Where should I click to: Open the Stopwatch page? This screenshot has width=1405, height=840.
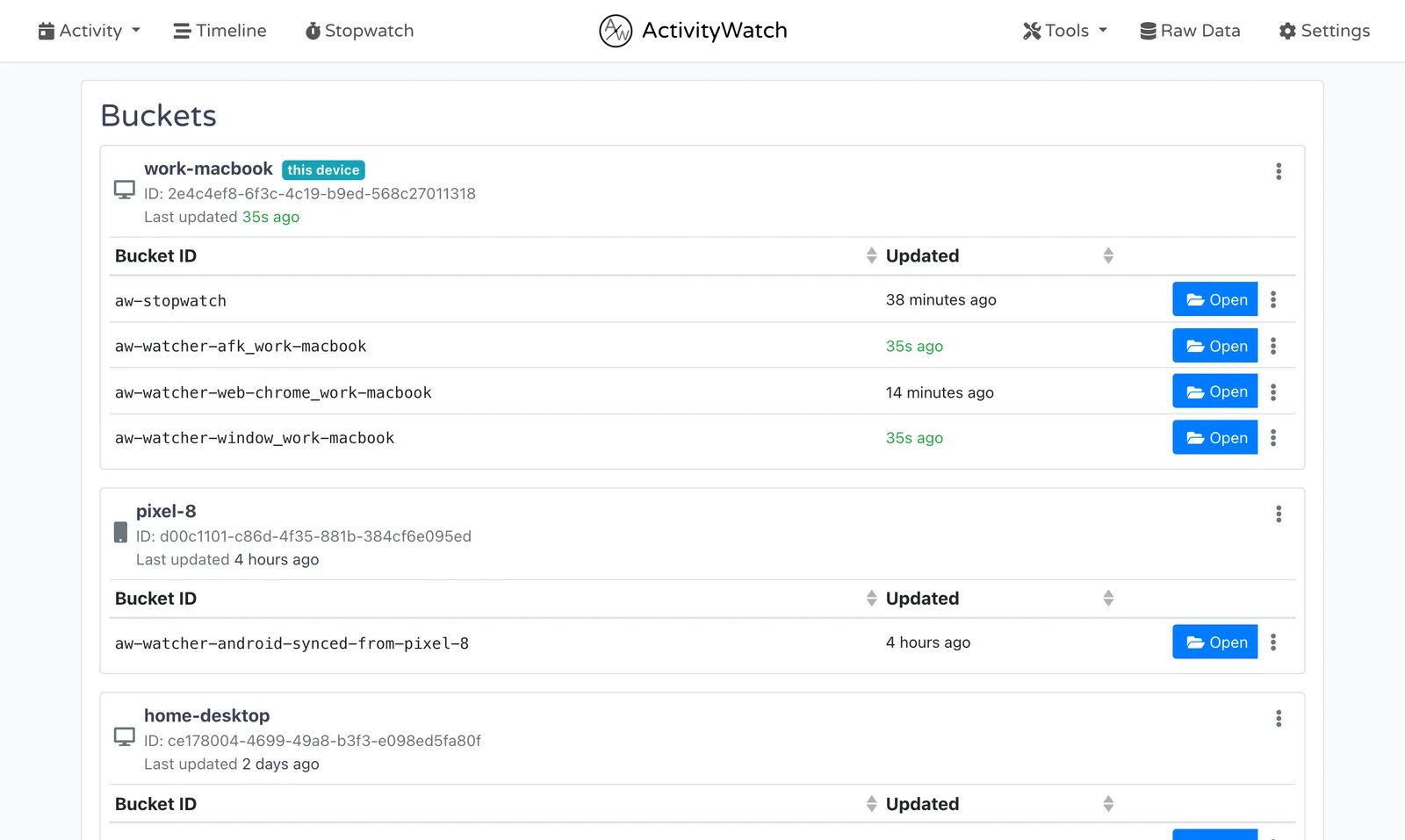[x=359, y=31]
